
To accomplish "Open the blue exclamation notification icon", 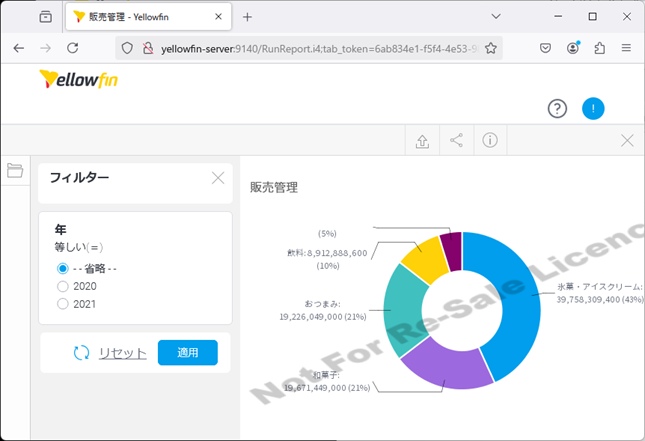I will click(593, 109).
